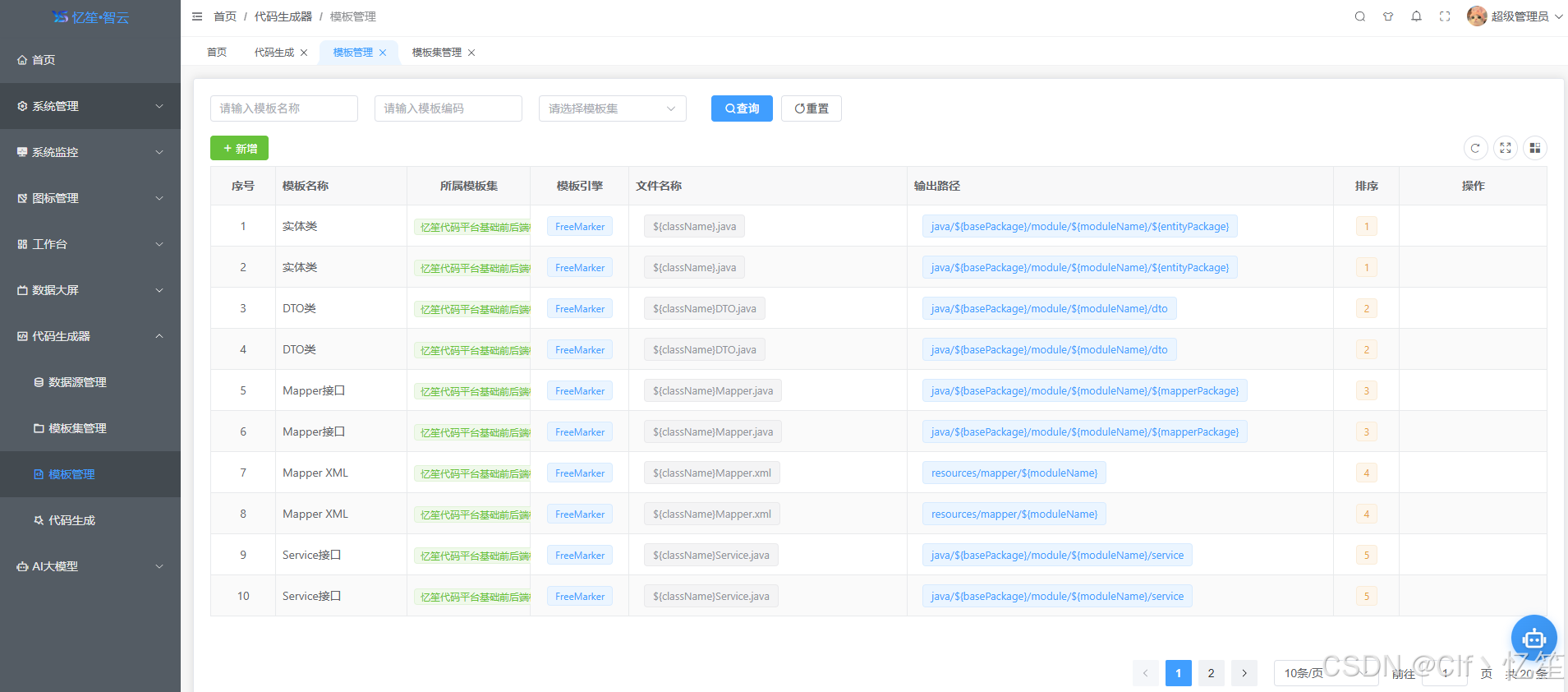
Task: Select the ${className}Service.java file name in row 9
Action: 711,555
